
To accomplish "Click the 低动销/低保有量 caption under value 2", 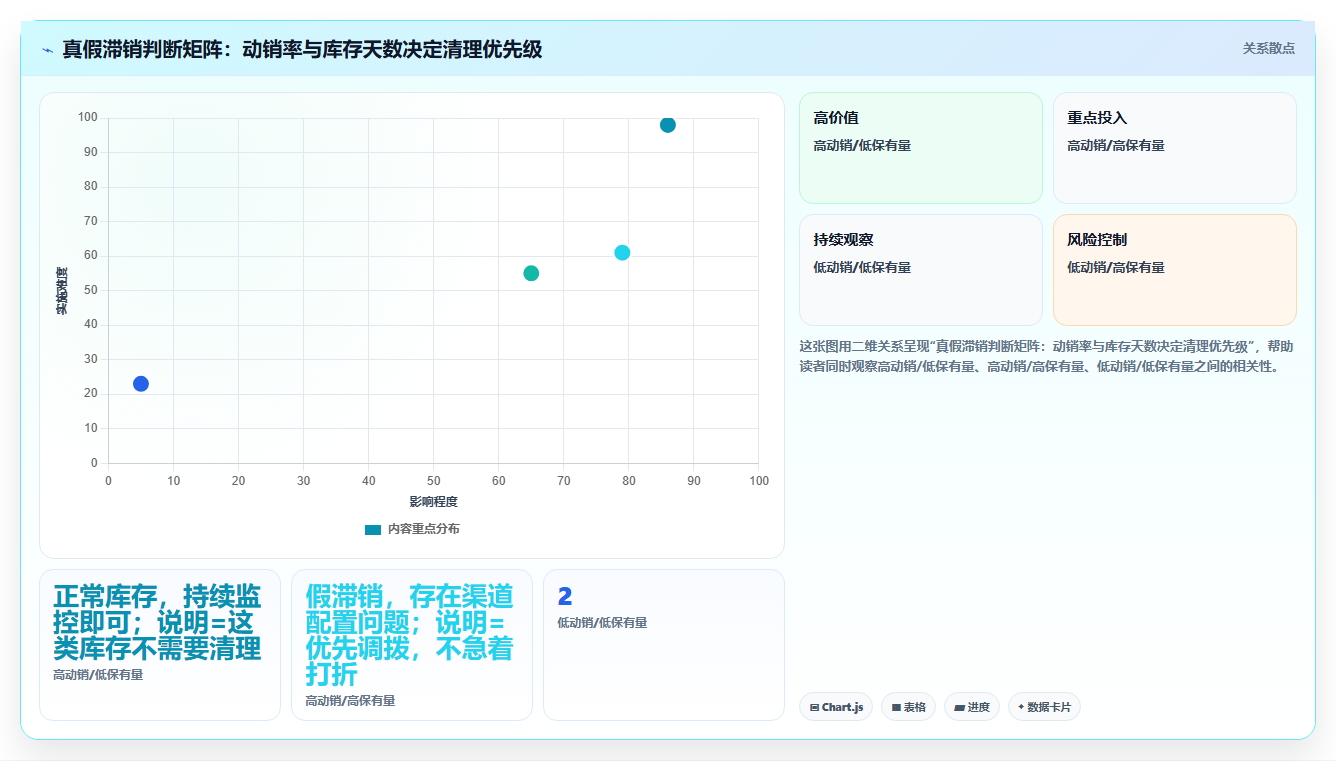I will pos(602,623).
